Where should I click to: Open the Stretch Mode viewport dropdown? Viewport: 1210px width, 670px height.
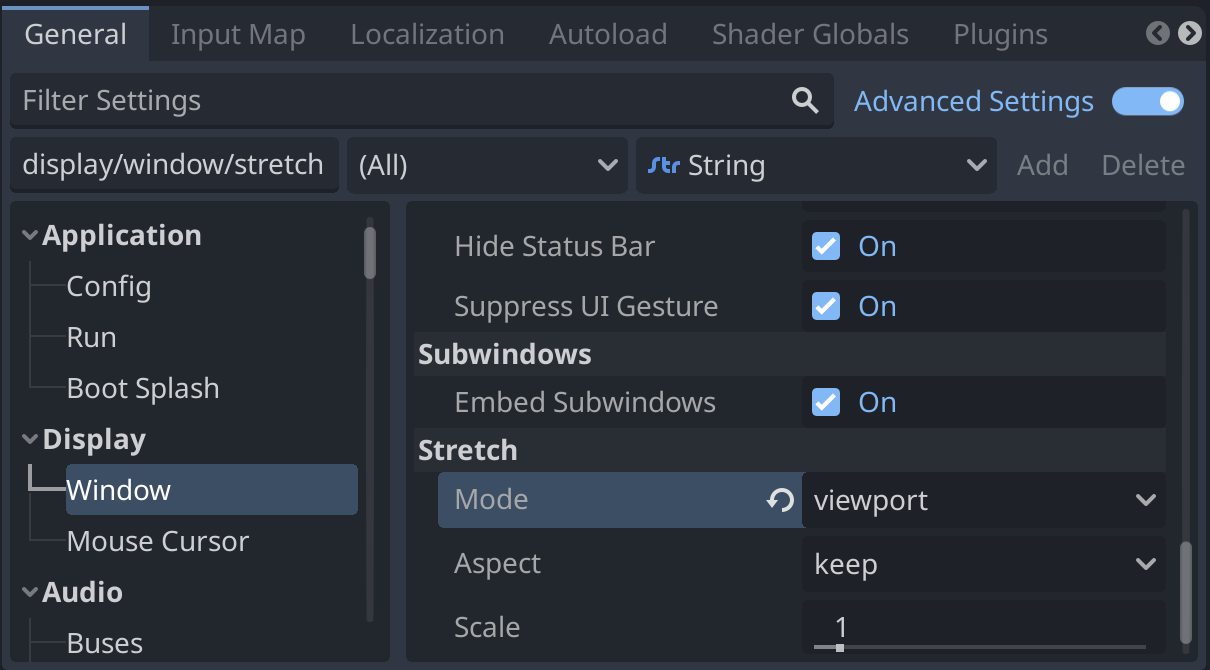[1144, 500]
